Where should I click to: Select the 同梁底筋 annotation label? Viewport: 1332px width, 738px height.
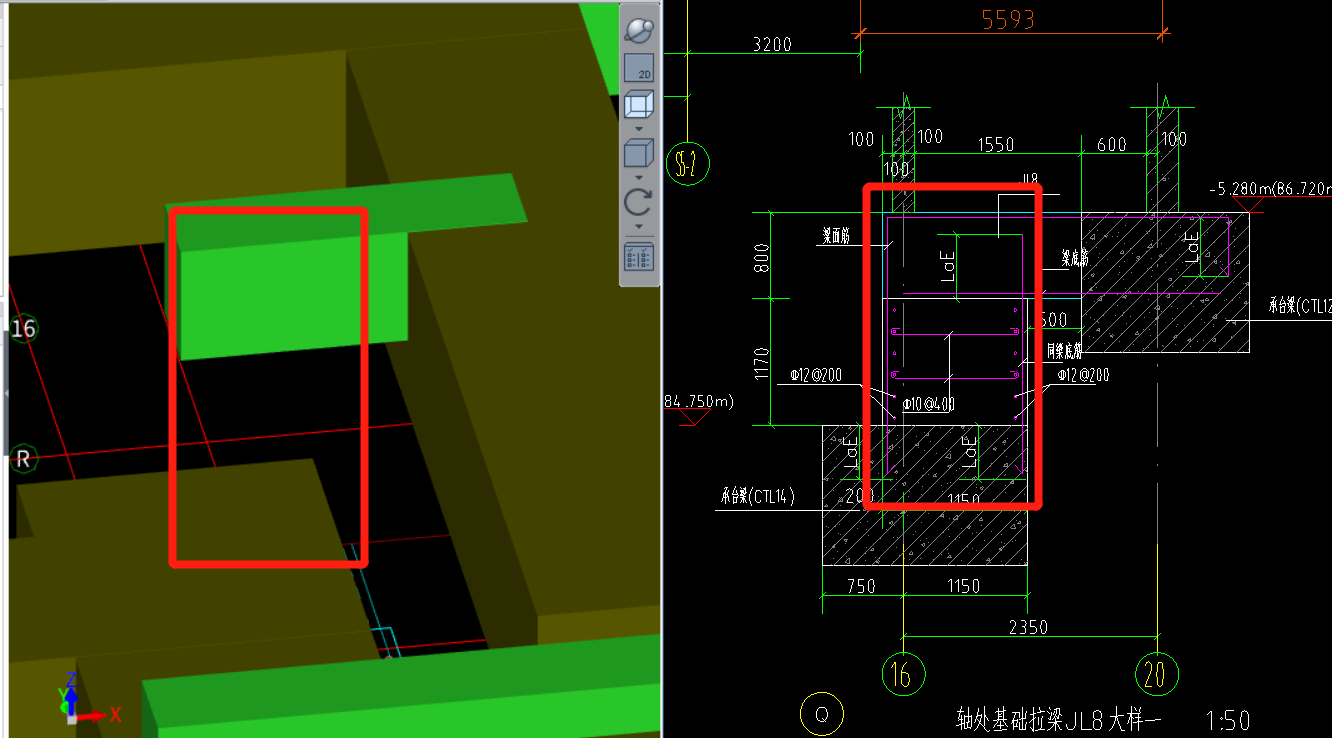1063,350
